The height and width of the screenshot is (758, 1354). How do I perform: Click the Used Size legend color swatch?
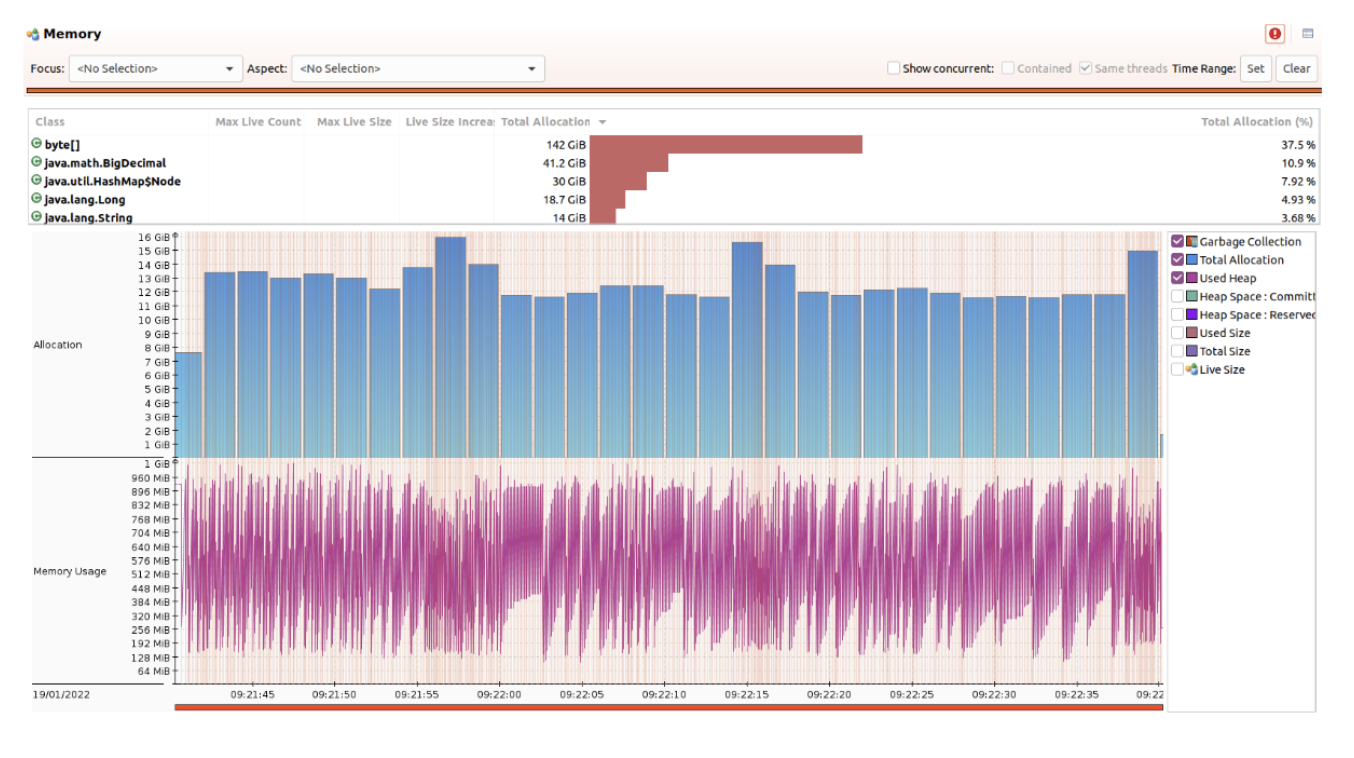(x=1191, y=333)
